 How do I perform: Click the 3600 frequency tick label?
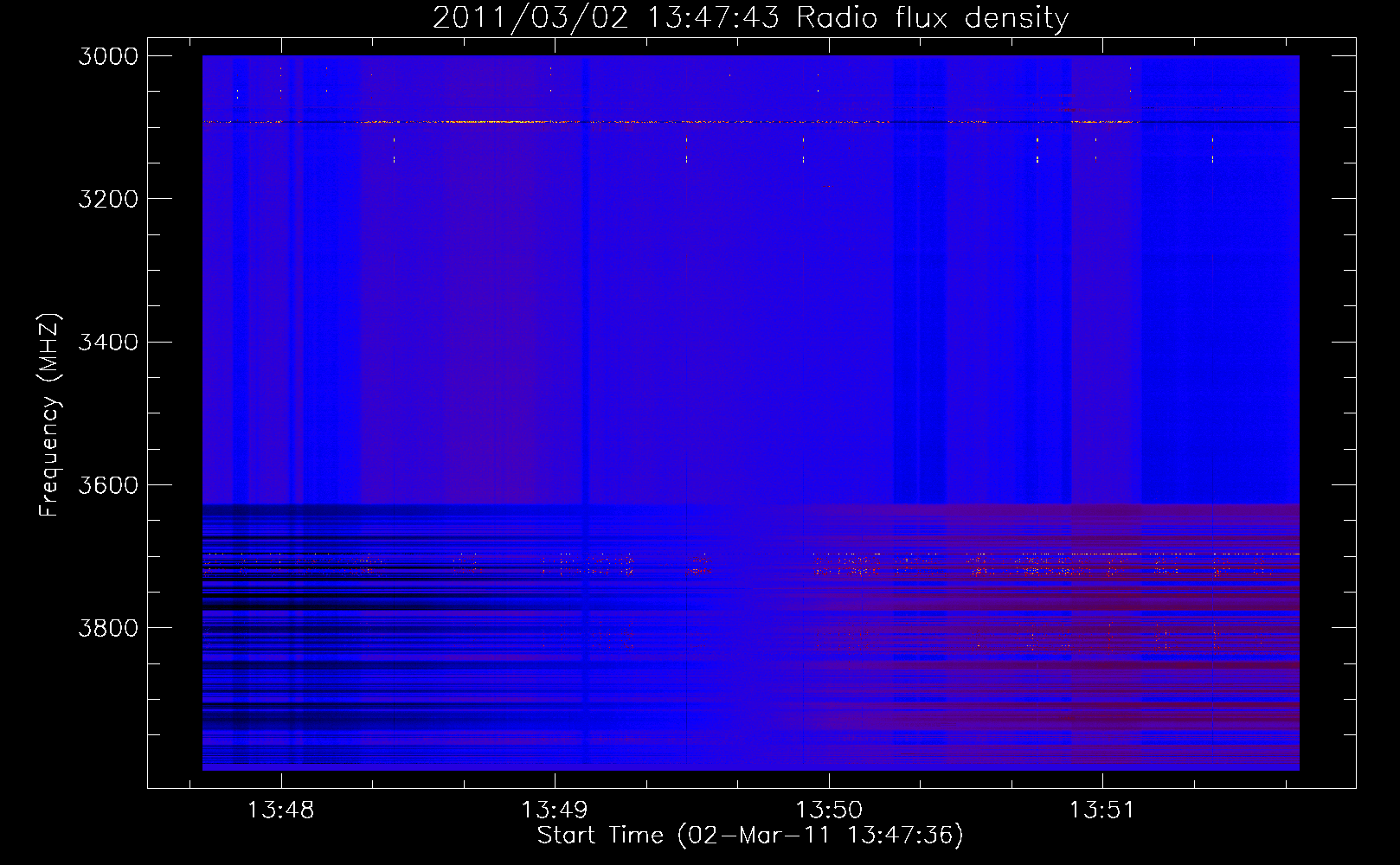tap(108, 485)
